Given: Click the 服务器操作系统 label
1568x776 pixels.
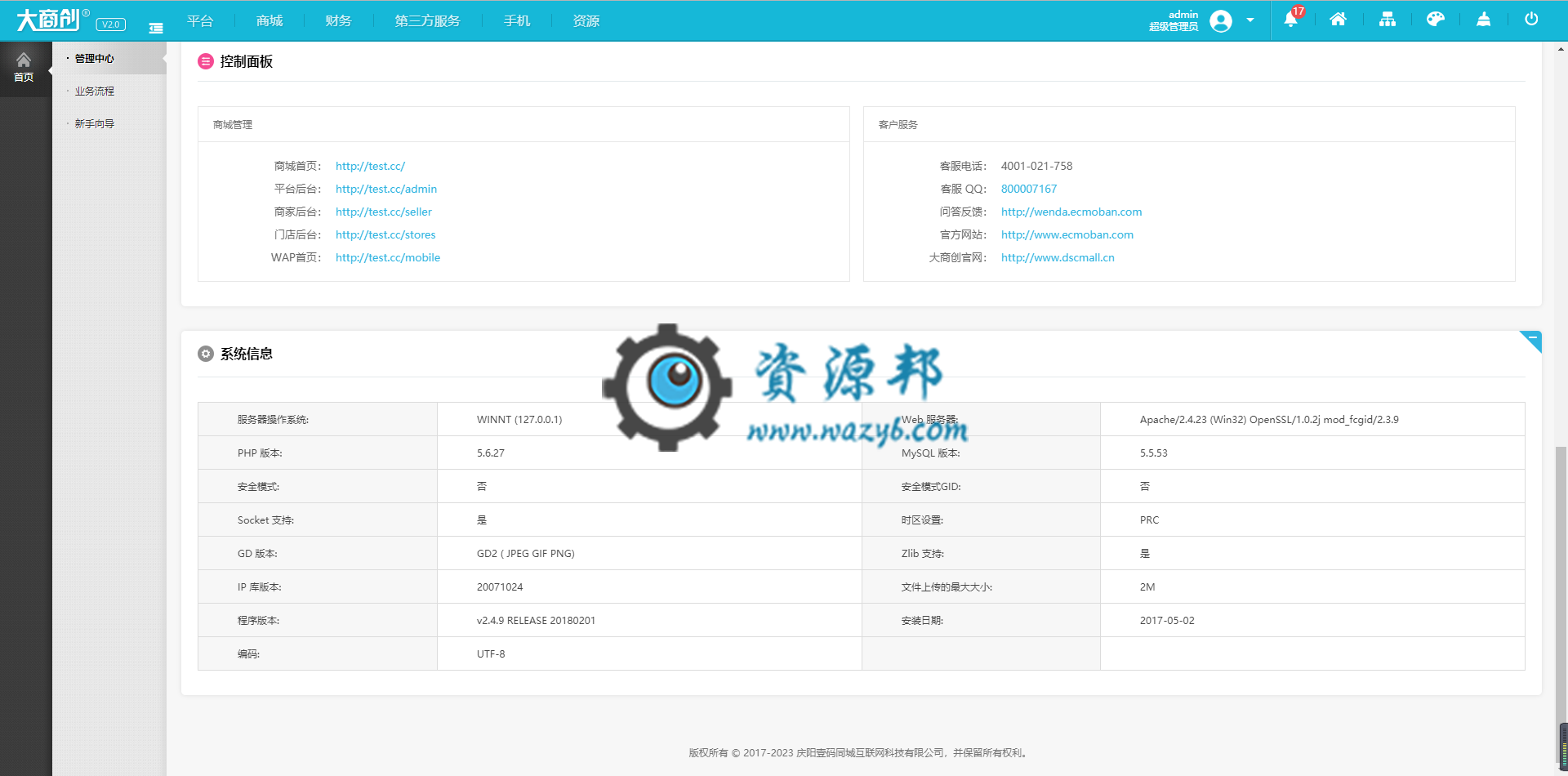Looking at the screenshot, I should click(273, 420).
